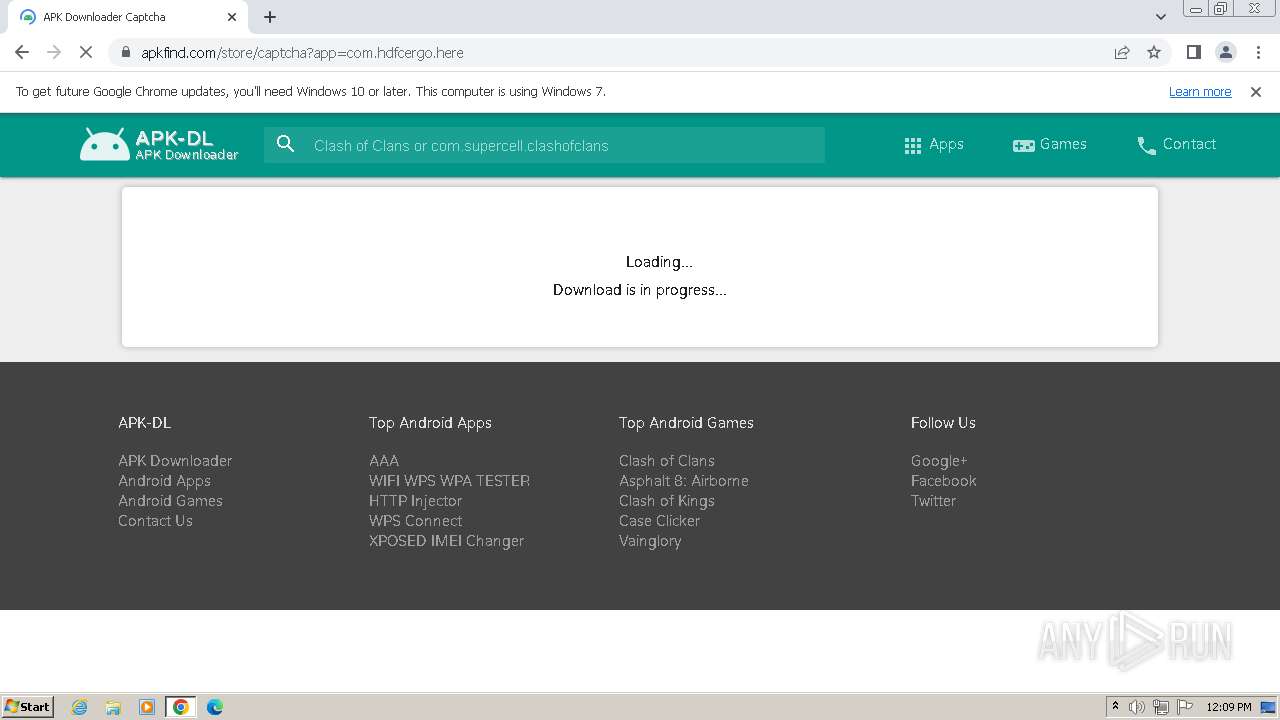1280x720 pixels.
Task: Open Case Clicker link
Action: pos(659,521)
